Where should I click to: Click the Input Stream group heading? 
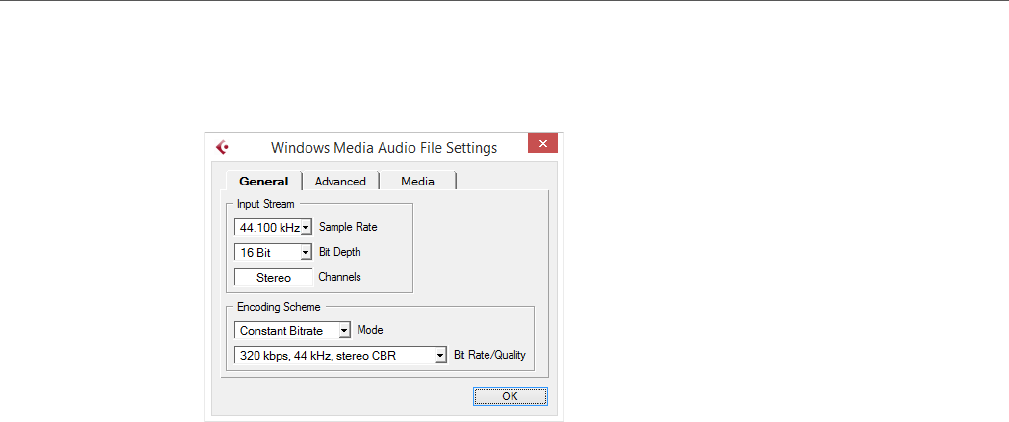(x=265, y=204)
